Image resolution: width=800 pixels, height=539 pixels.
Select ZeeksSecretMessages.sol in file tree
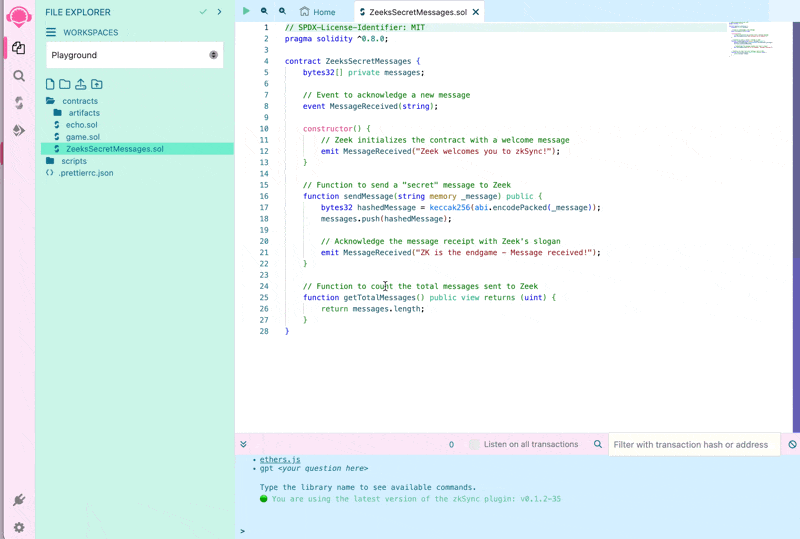137,149
